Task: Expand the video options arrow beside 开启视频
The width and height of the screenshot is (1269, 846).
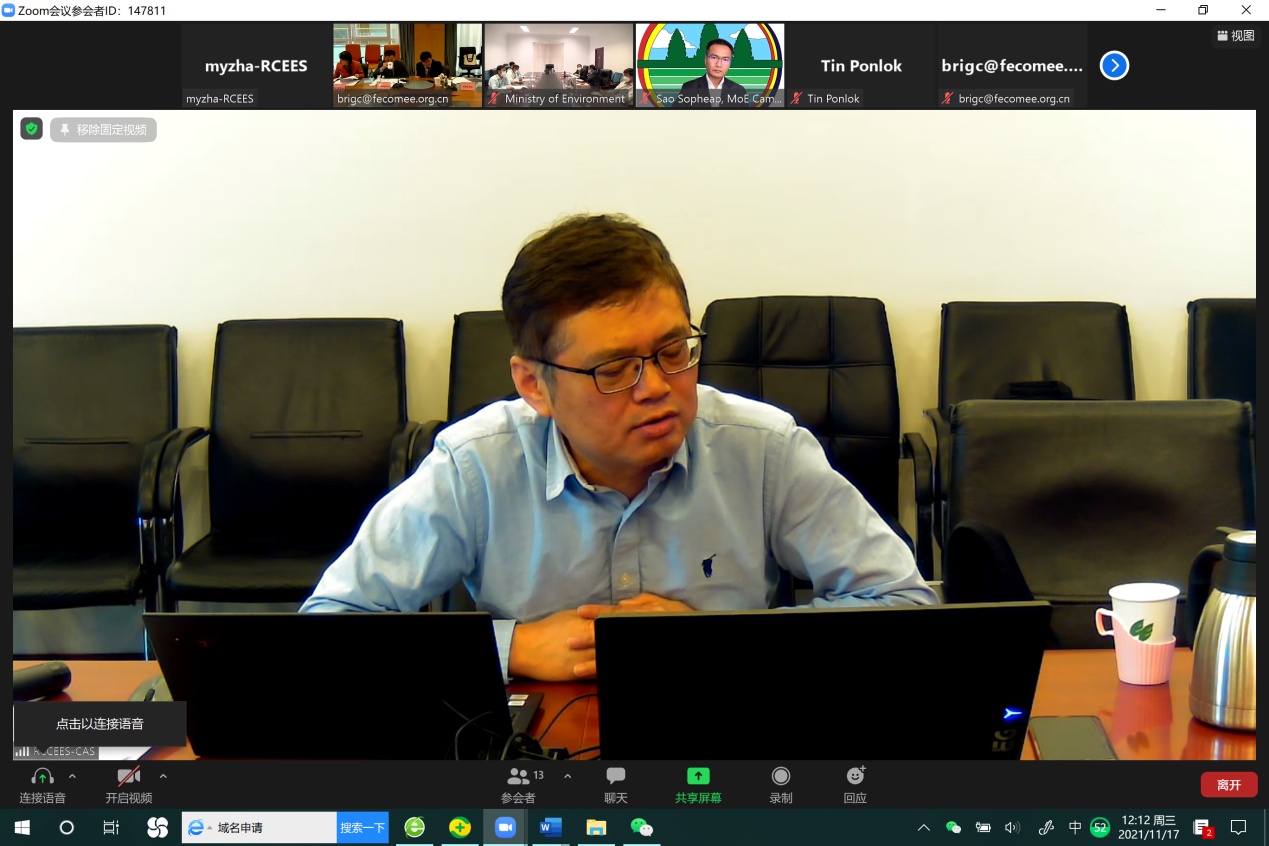Action: (163, 776)
